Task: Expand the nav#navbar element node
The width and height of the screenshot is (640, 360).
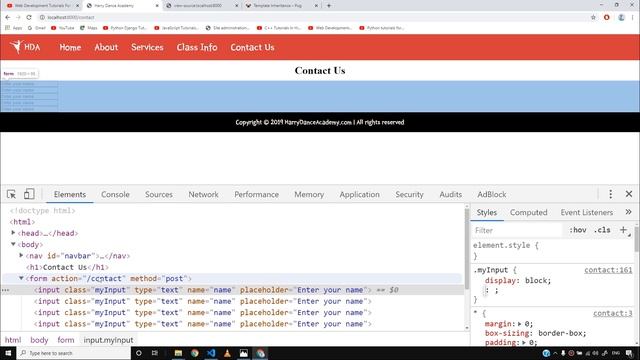Action: click(21, 256)
